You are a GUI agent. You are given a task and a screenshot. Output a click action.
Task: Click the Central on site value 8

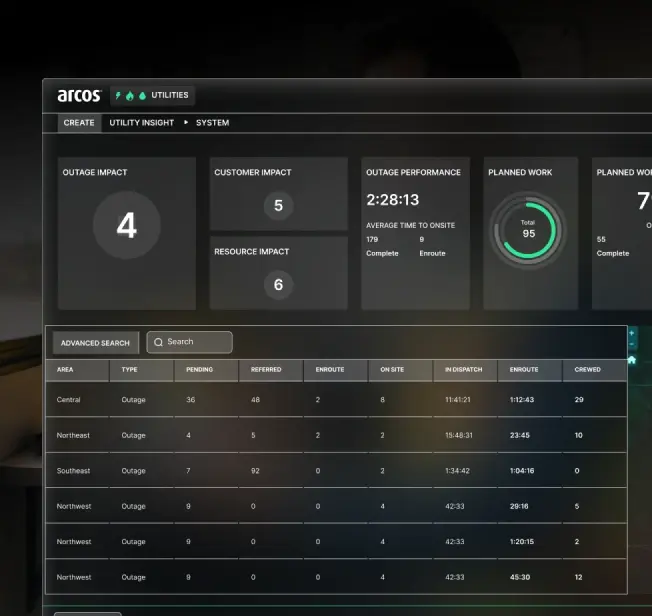click(383, 400)
